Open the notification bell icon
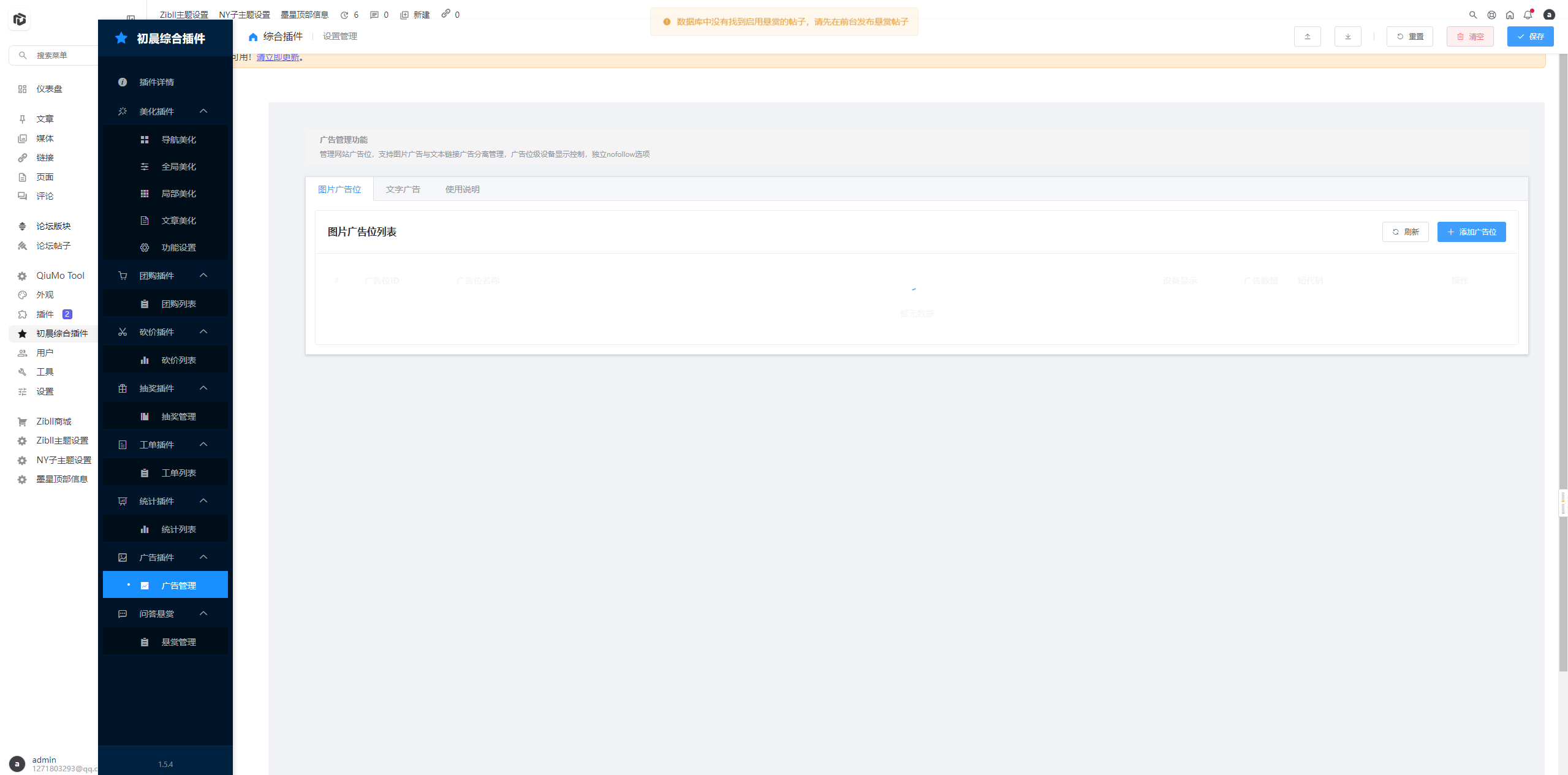 (x=1528, y=15)
